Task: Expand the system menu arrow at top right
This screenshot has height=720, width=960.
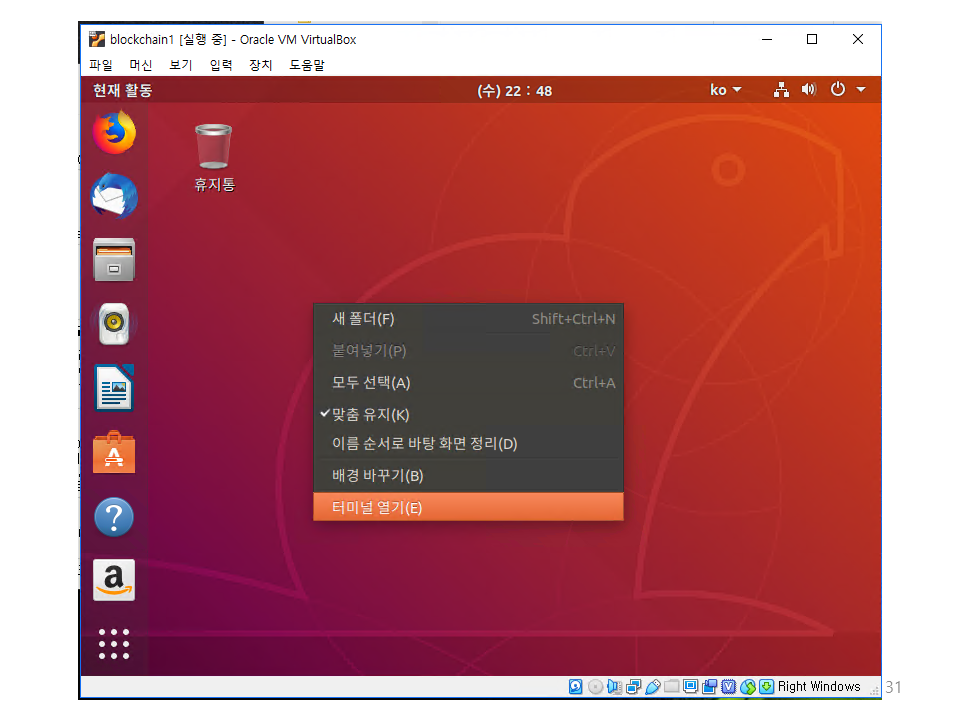Action: [861, 89]
